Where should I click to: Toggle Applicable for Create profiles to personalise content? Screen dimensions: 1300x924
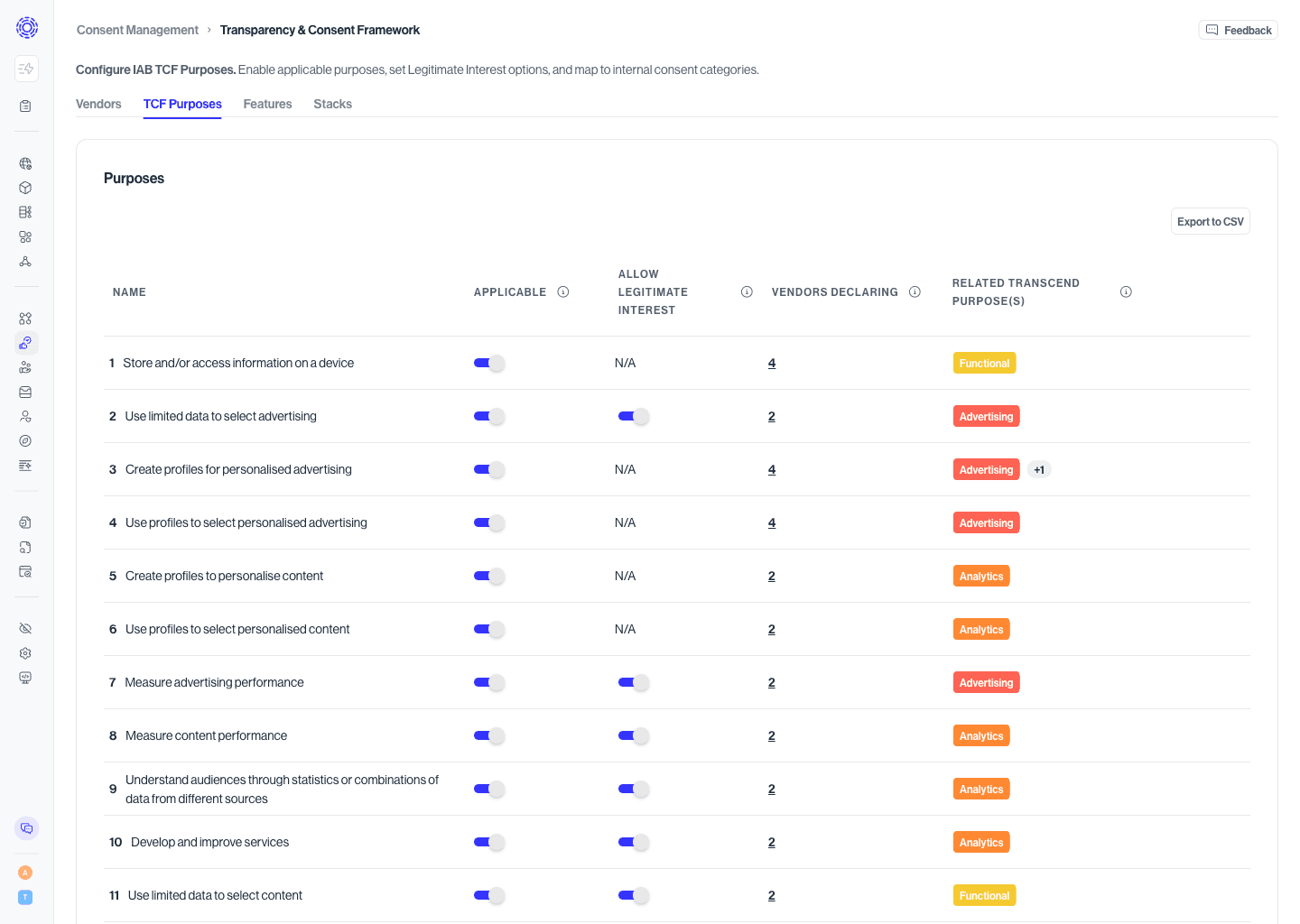tap(489, 577)
